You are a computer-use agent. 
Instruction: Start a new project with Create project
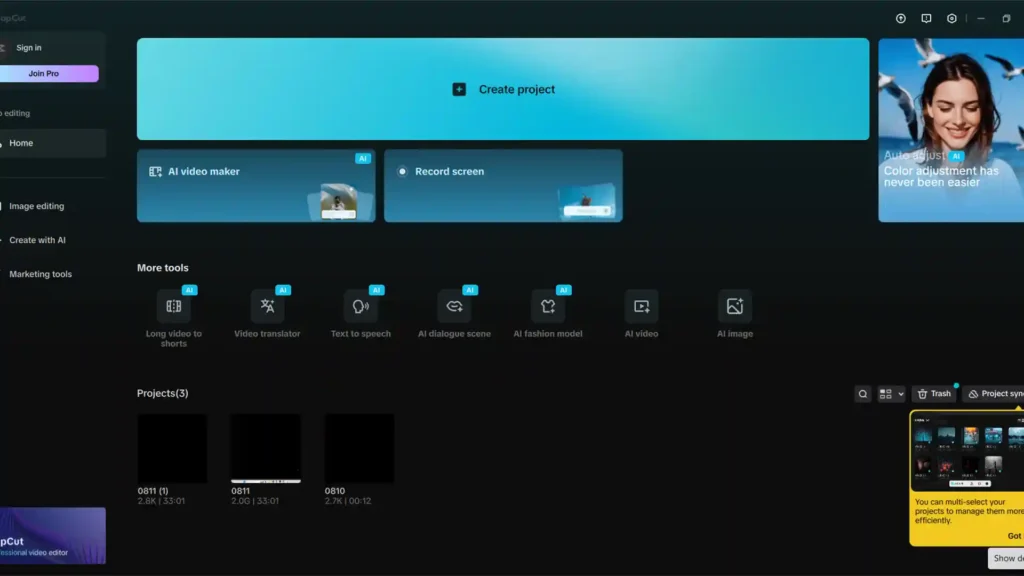tap(503, 89)
